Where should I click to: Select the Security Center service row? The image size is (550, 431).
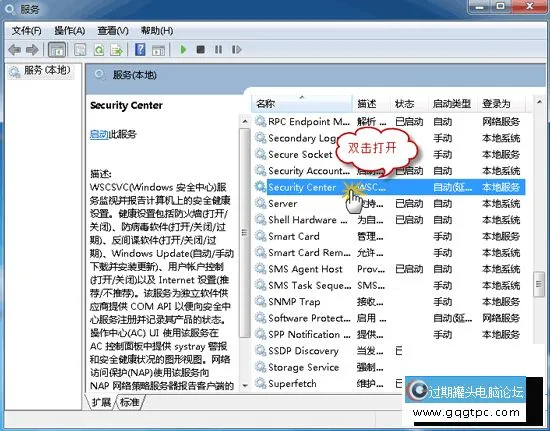coord(389,187)
